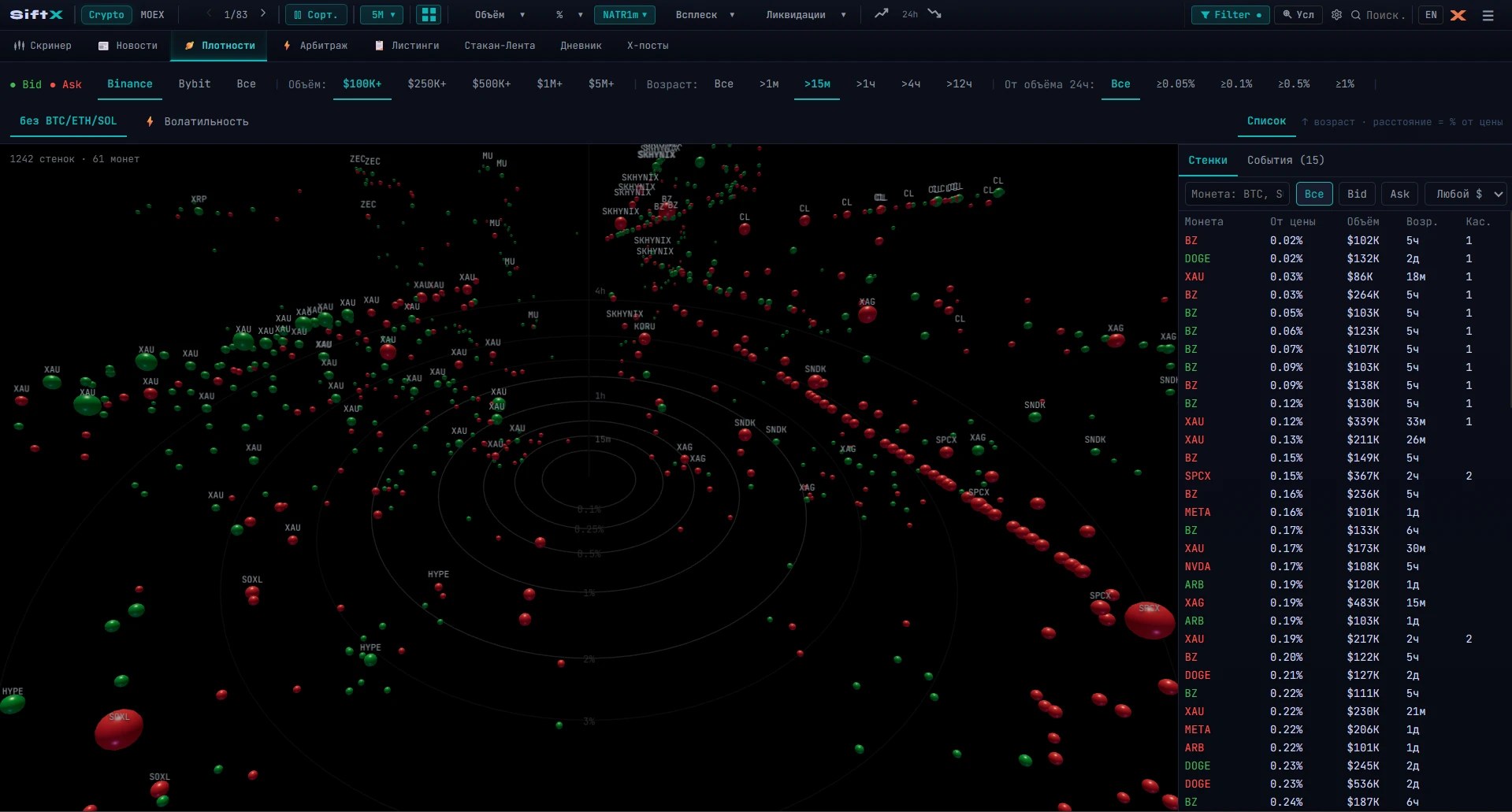
Task: Go to previous page arrow beside 1/83
Action: pyautogui.click(x=209, y=14)
